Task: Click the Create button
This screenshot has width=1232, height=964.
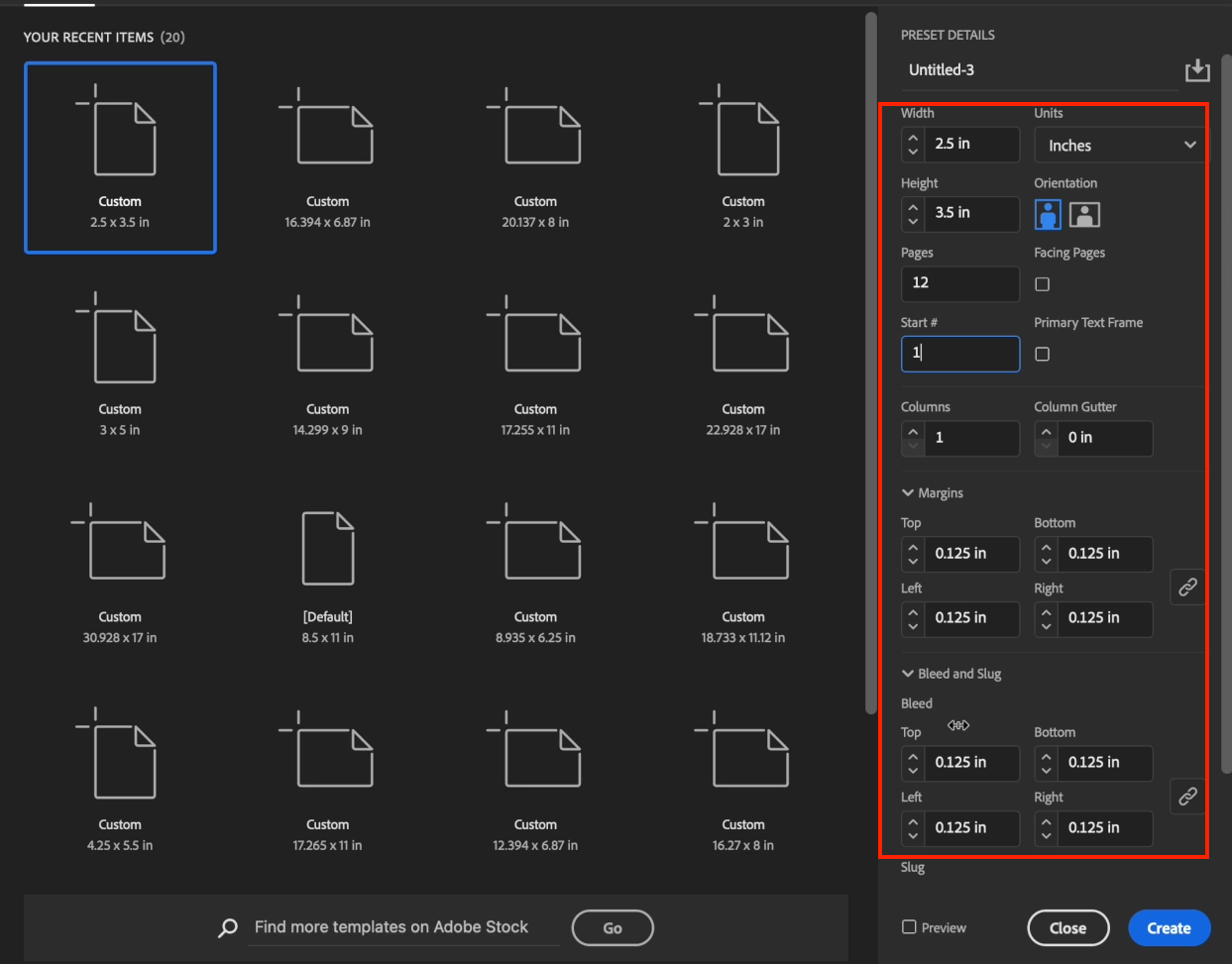Action: click(1170, 927)
